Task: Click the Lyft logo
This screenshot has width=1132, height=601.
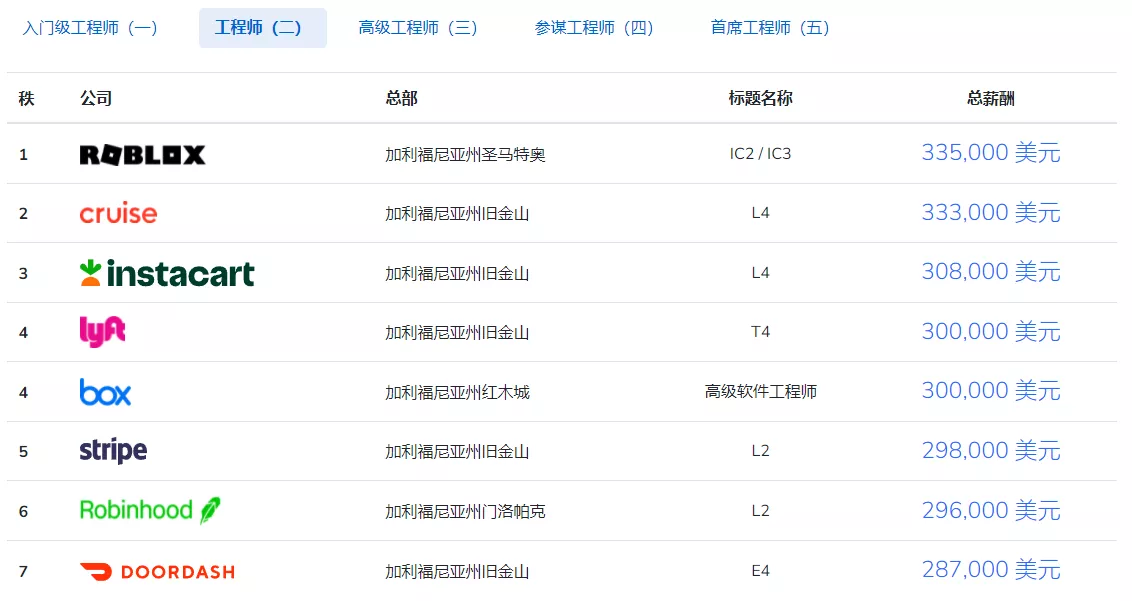Action: coord(103,332)
